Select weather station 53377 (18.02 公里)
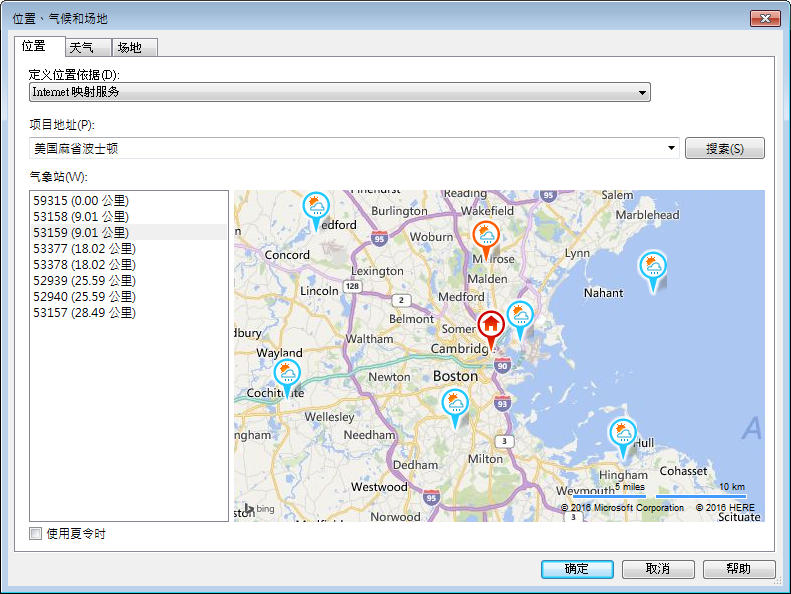The width and height of the screenshot is (791, 594). click(x=129, y=249)
